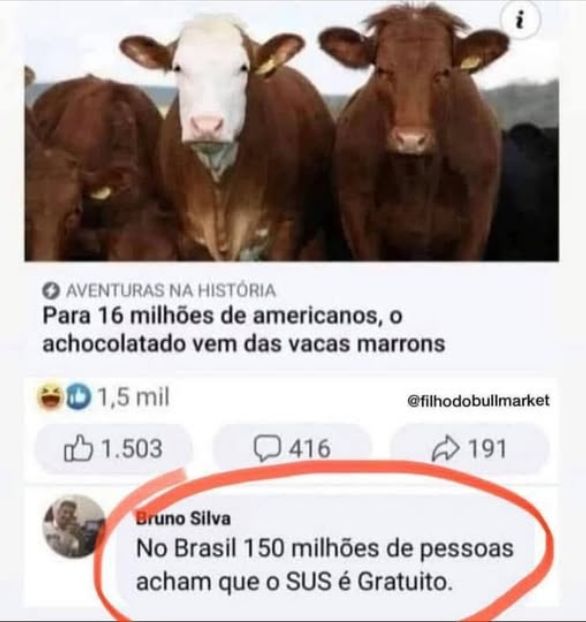
Task: Click the share arrow icon
Action: tap(446, 449)
